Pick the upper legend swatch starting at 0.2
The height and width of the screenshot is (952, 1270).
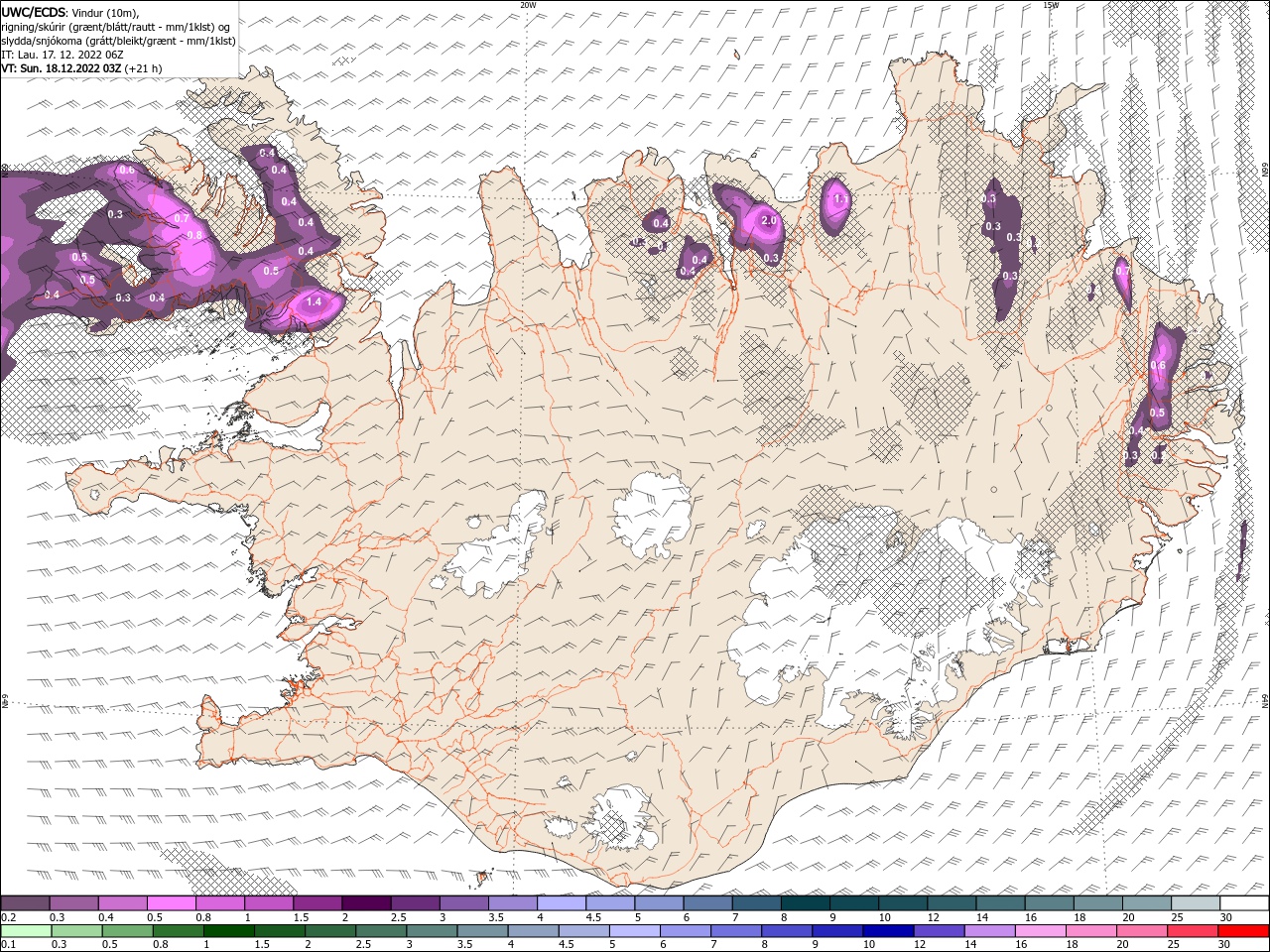(25, 903)
